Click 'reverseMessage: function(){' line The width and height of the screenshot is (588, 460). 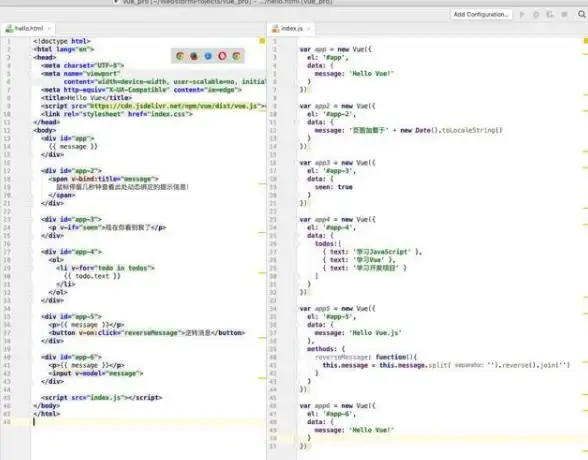[366, 357]
